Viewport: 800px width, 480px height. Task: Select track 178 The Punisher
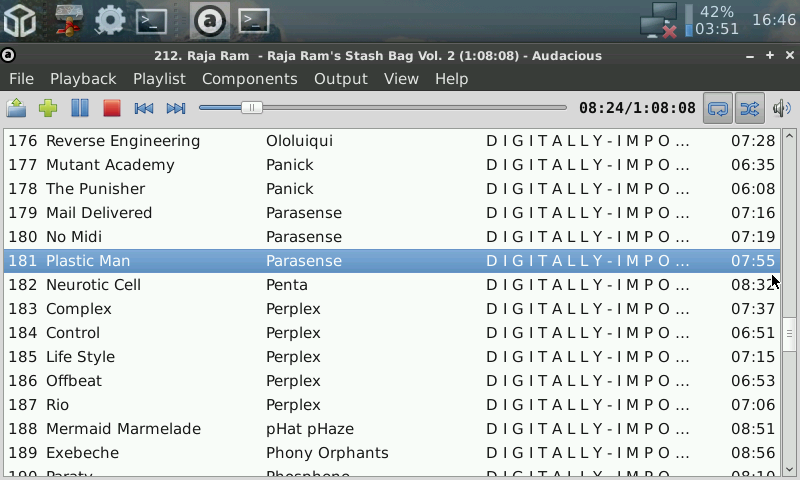coord(392,189)
